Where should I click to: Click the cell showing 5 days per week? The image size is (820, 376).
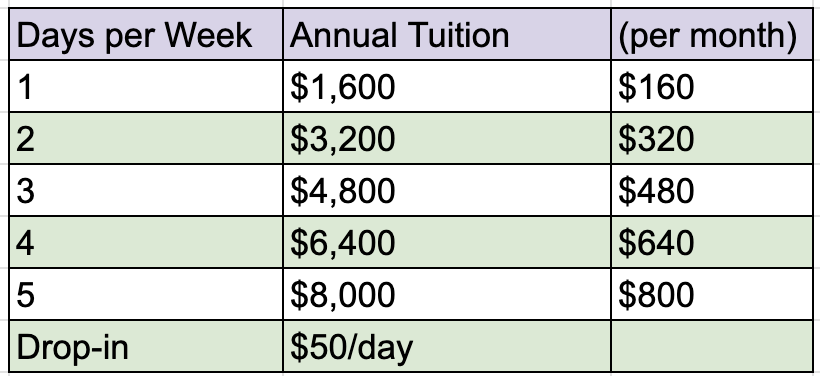146,294
